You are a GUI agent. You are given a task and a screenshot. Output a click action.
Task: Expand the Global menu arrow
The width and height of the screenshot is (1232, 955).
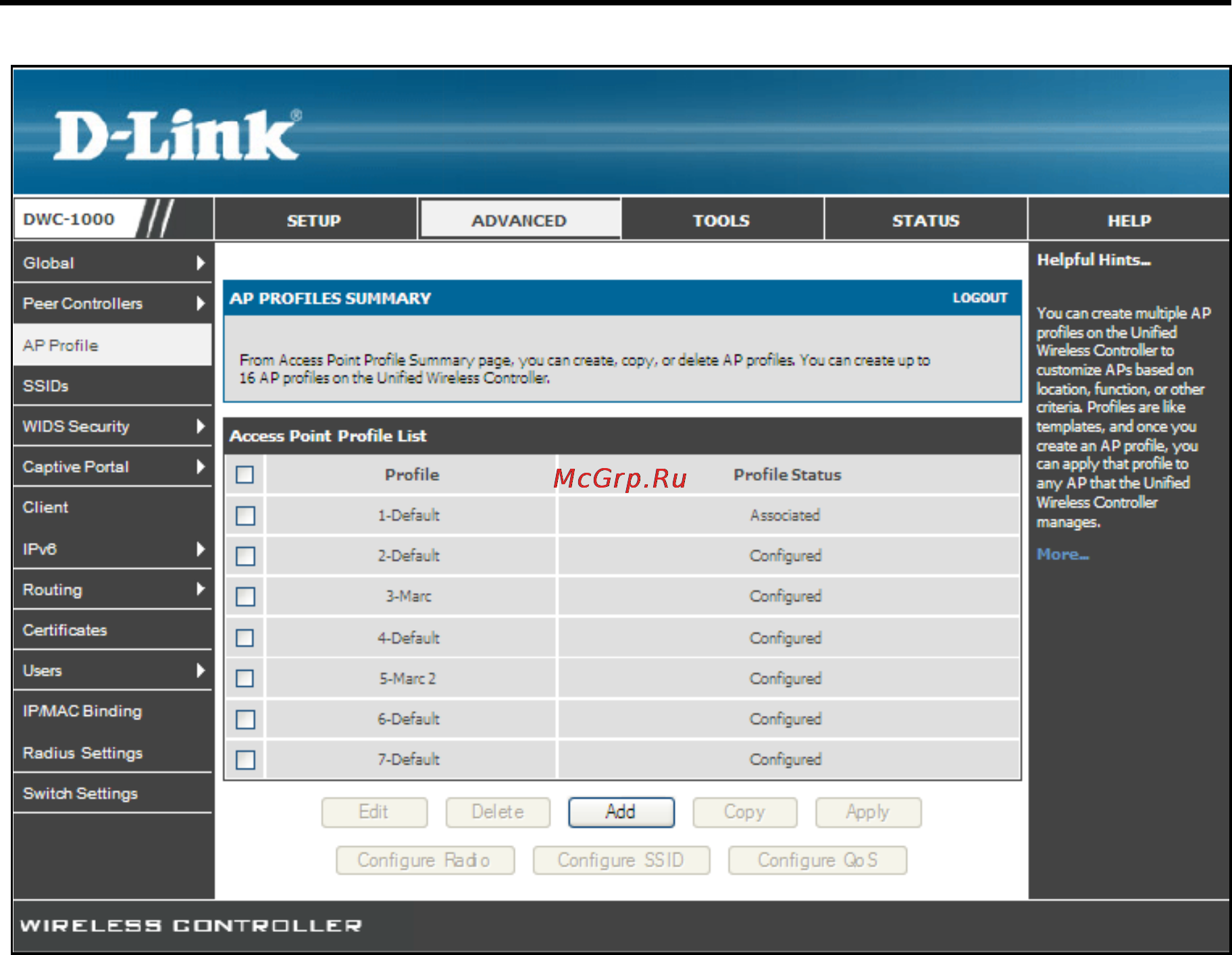coord(200,263)
